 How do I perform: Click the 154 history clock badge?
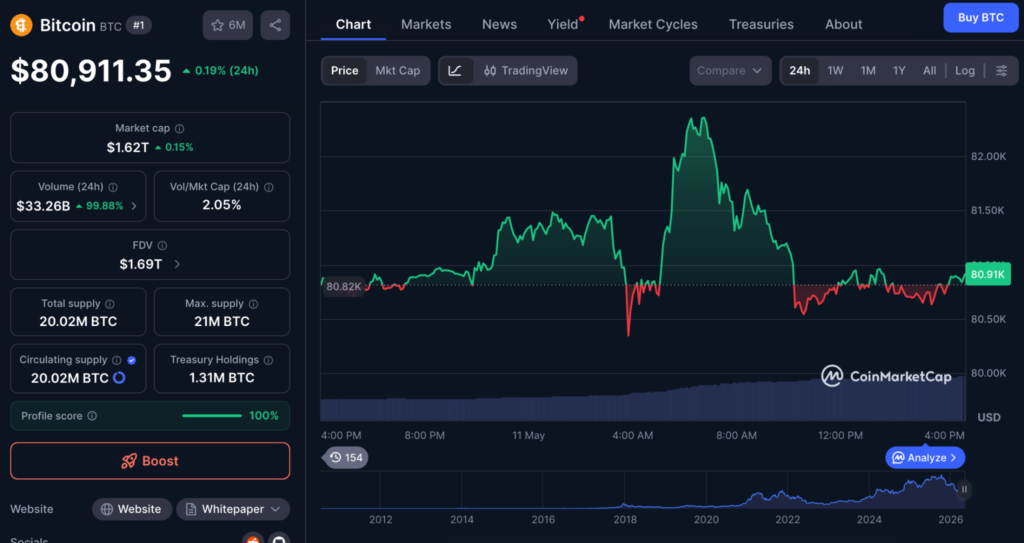coord(345,457)
